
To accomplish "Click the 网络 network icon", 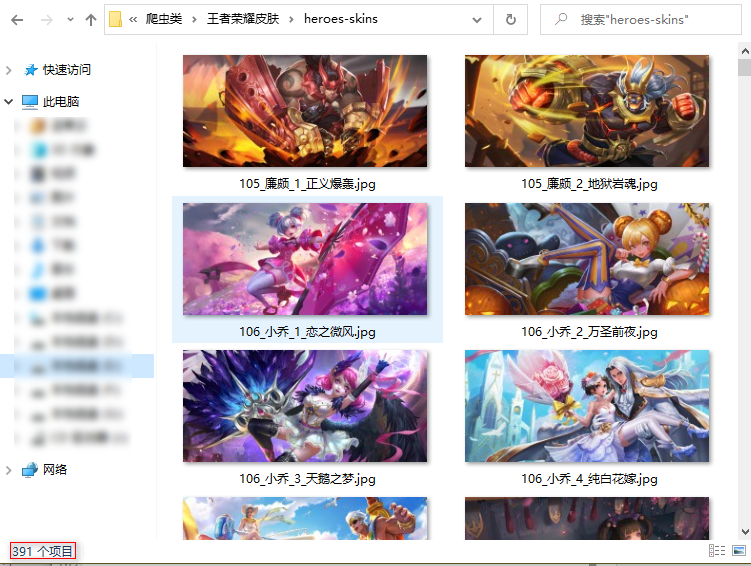I will (30, 470).
